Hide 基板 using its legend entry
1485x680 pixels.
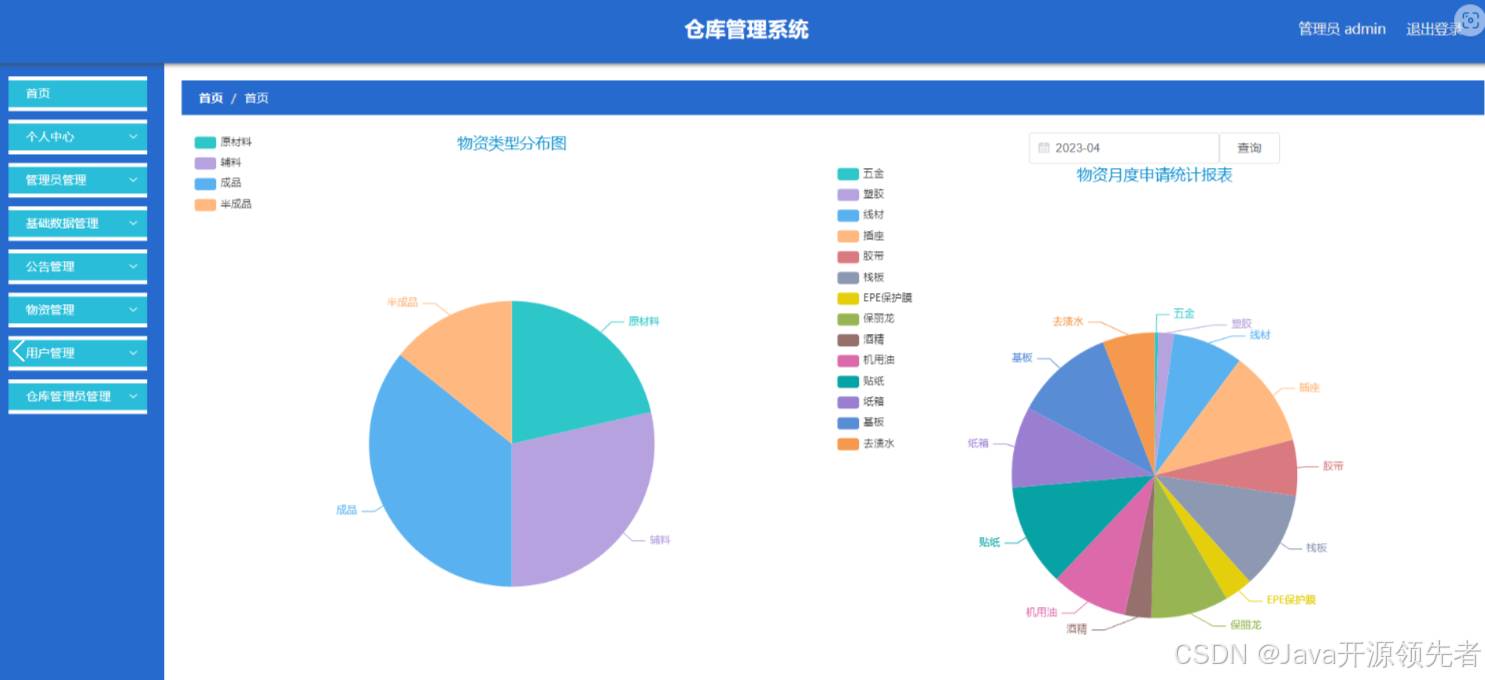(861, 422)
